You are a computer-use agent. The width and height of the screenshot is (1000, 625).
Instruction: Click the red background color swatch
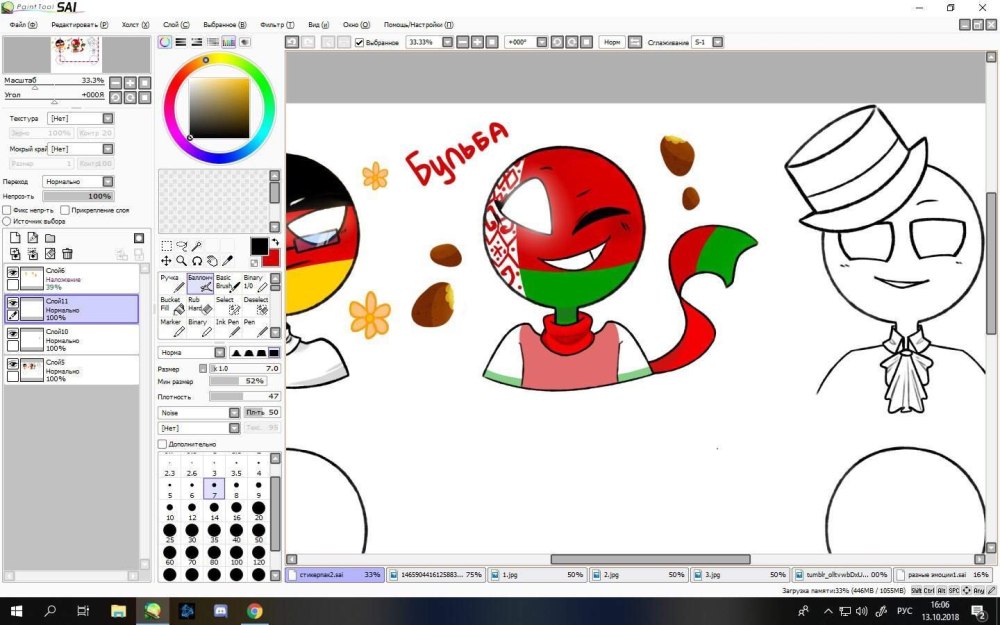(273, 259)
